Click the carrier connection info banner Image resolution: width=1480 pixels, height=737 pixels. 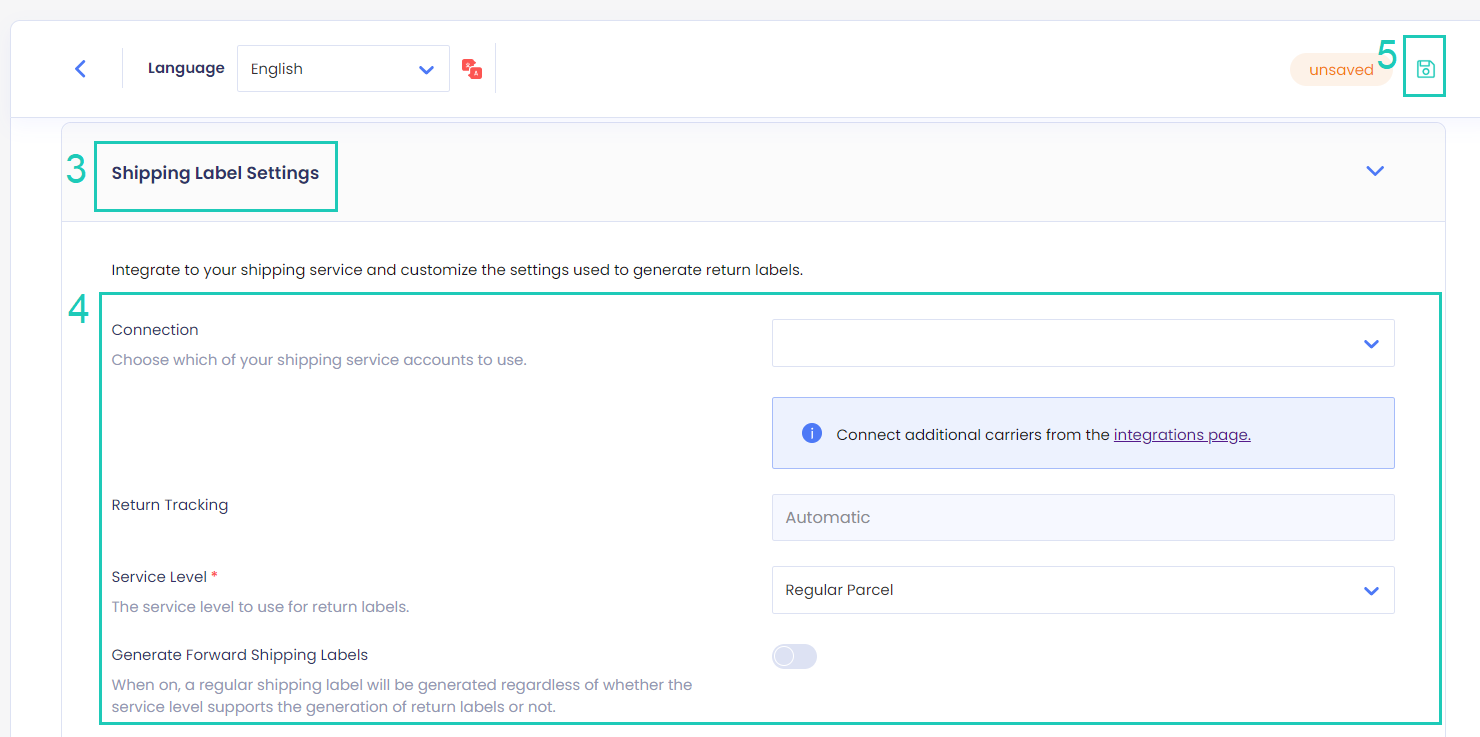click(1083, 433)
